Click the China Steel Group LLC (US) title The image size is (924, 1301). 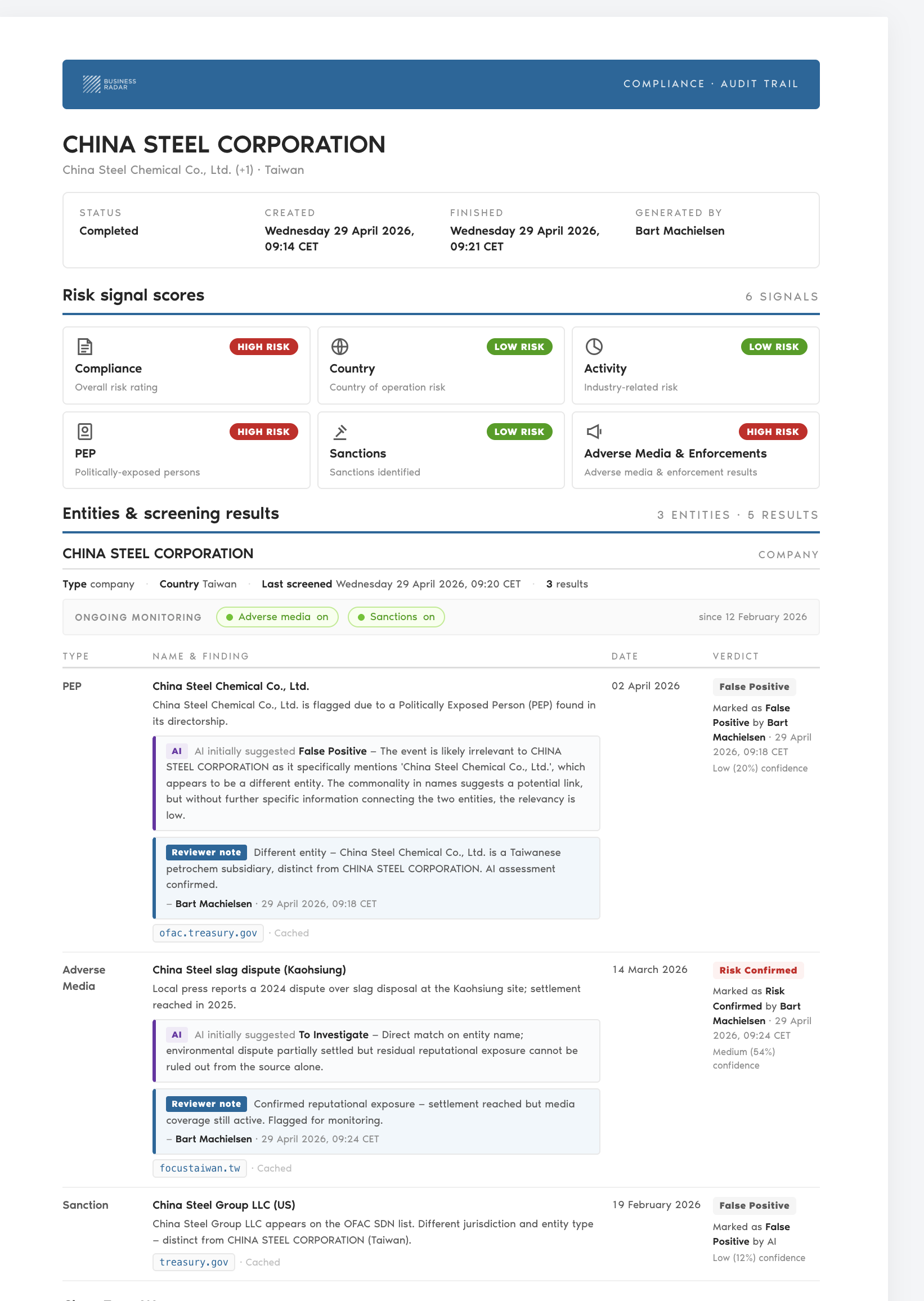pyautogui.click(x=223, y=1205)
